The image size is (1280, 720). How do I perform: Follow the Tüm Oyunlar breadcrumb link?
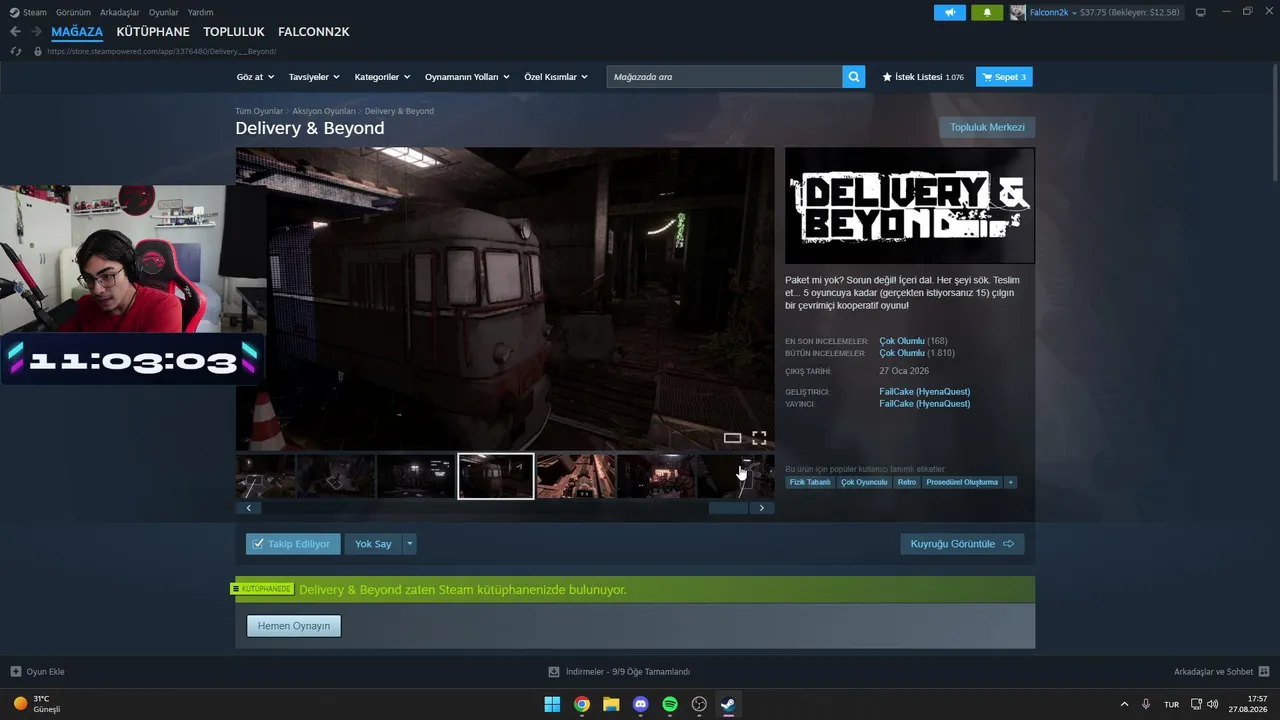point(259,111)
